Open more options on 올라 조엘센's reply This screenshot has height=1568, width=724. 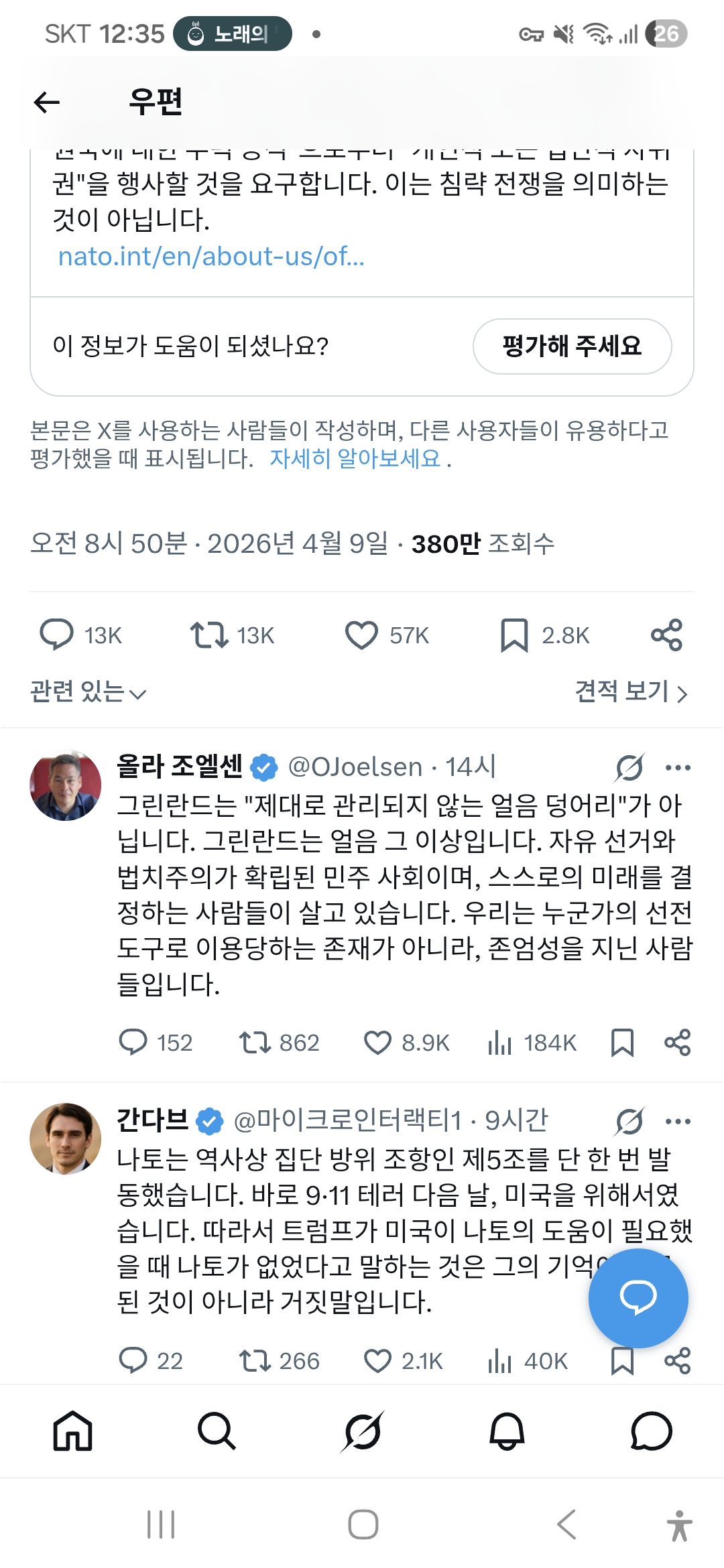pyautogui.click(x=678, y=767)
